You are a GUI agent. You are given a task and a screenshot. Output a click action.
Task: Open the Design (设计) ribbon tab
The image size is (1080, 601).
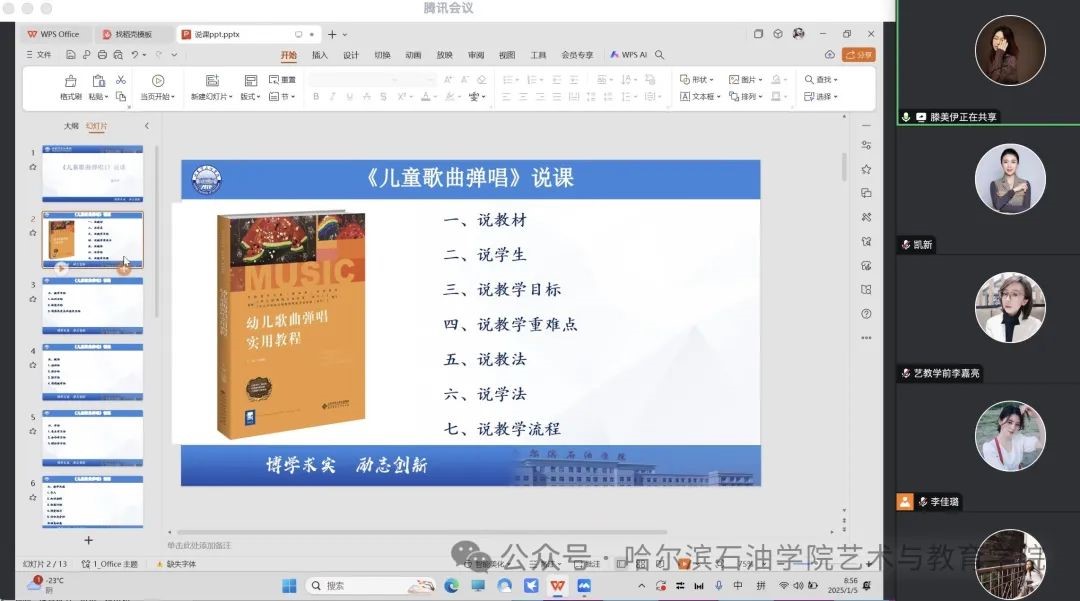[x=350, y=55]
